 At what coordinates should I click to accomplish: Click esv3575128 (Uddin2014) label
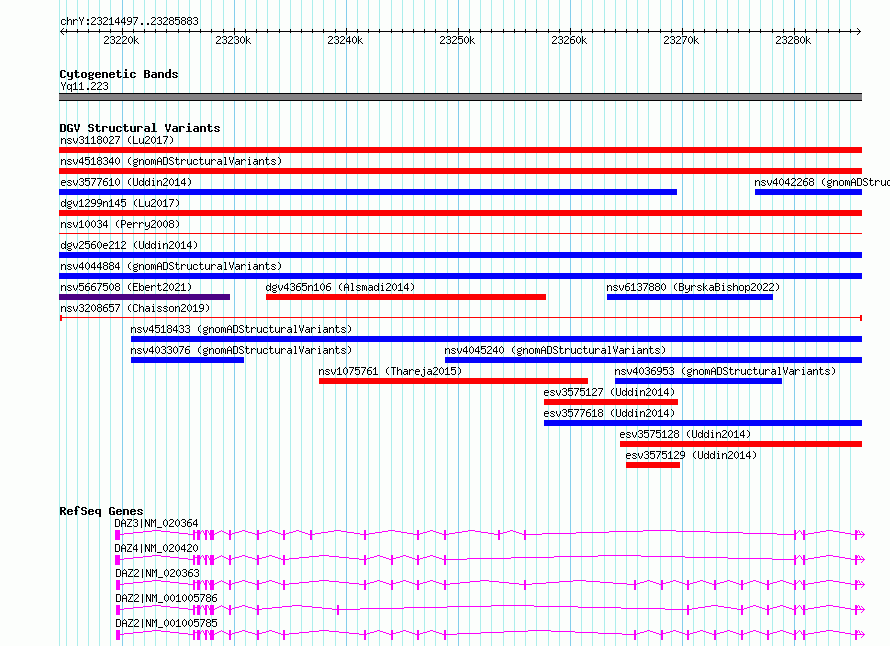click(685, 434)
